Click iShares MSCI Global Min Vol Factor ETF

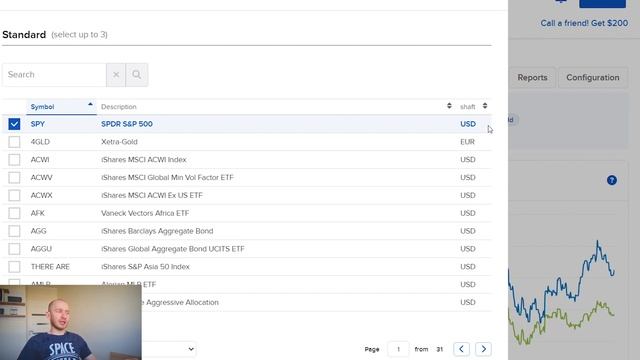pos(167,178)
